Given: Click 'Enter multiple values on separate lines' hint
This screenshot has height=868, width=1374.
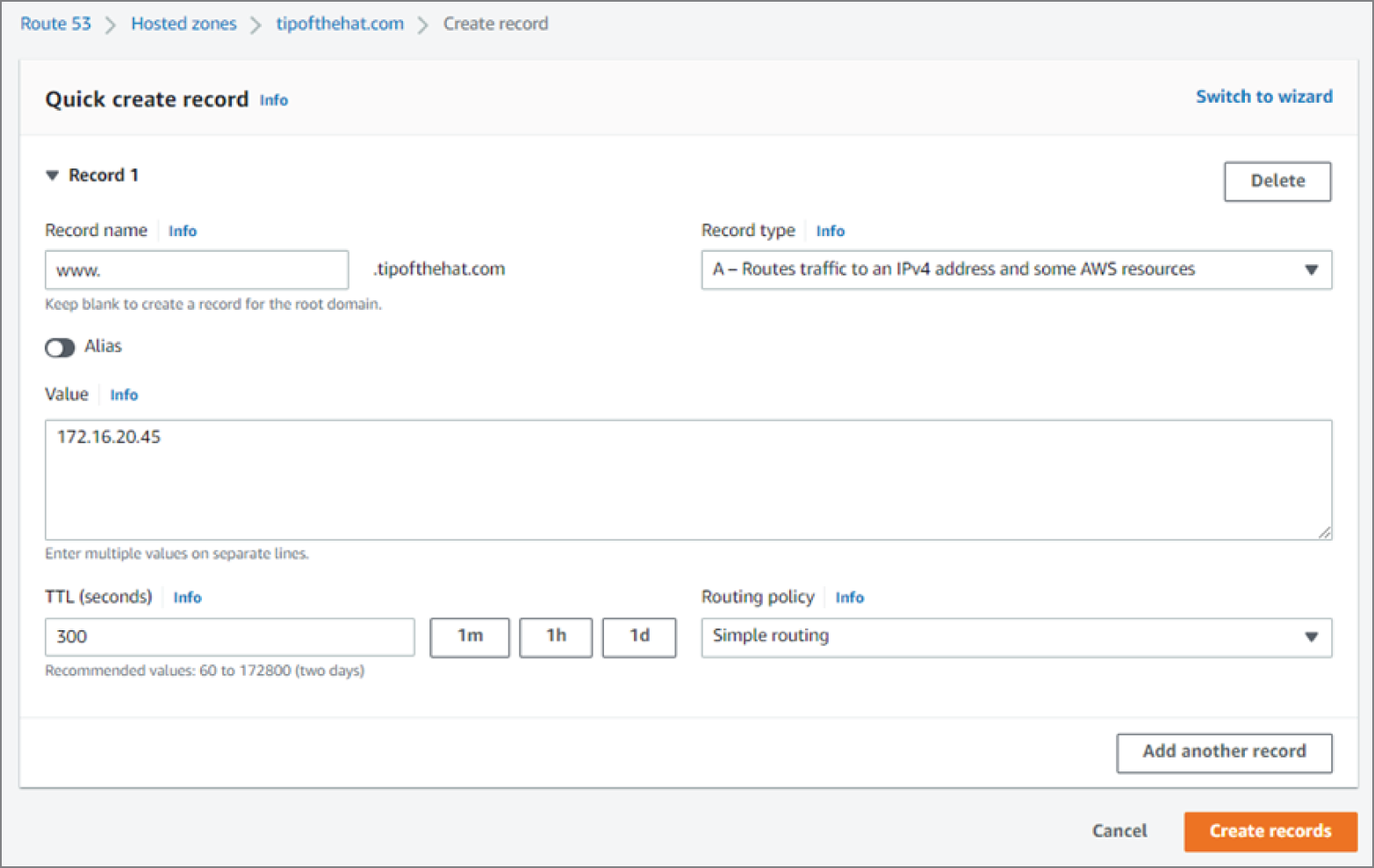Looking at the screenshot, I should point(176,554).
